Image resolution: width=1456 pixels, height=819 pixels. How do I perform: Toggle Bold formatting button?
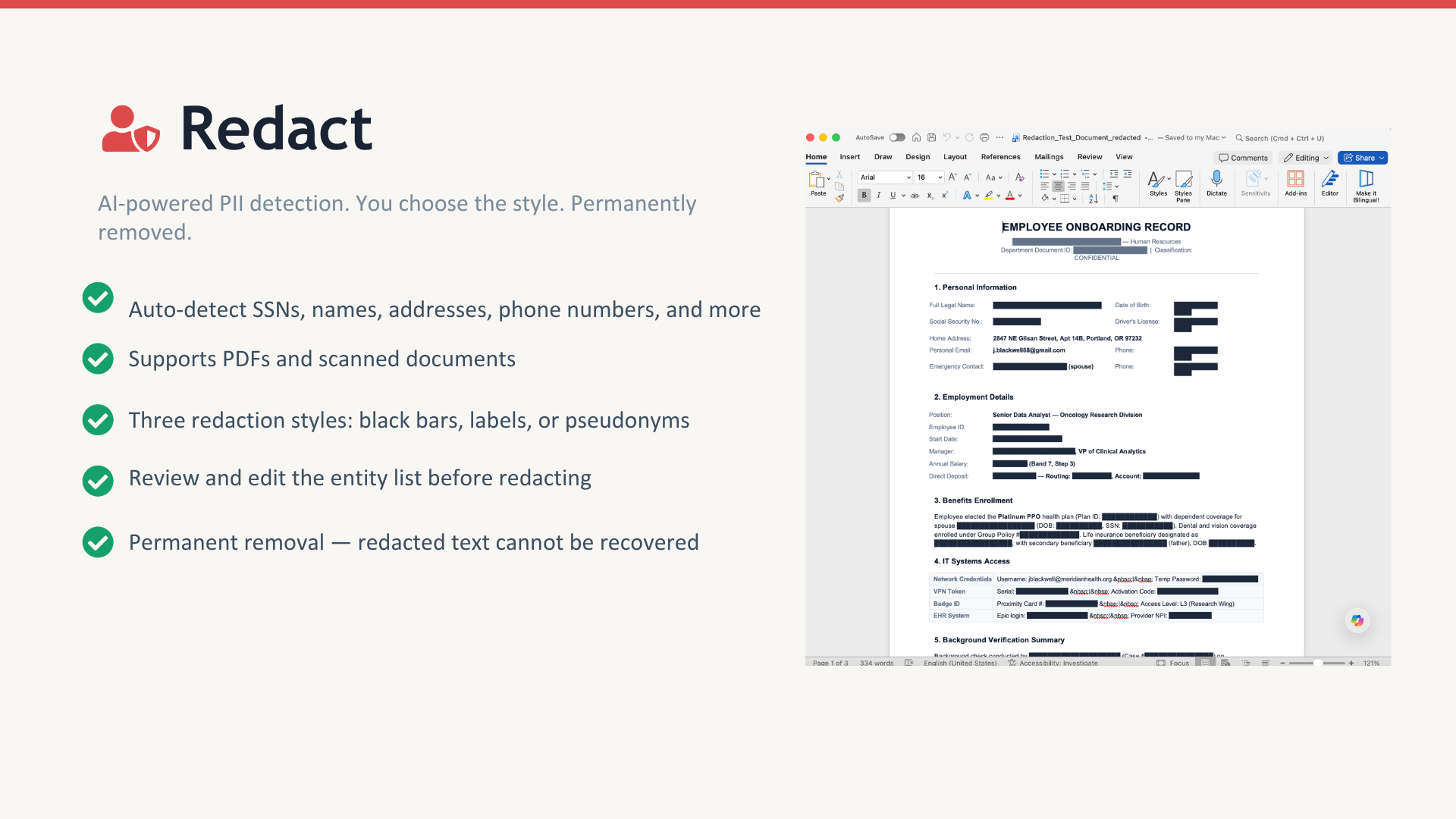pyautogui.click(x=864, y=196)
